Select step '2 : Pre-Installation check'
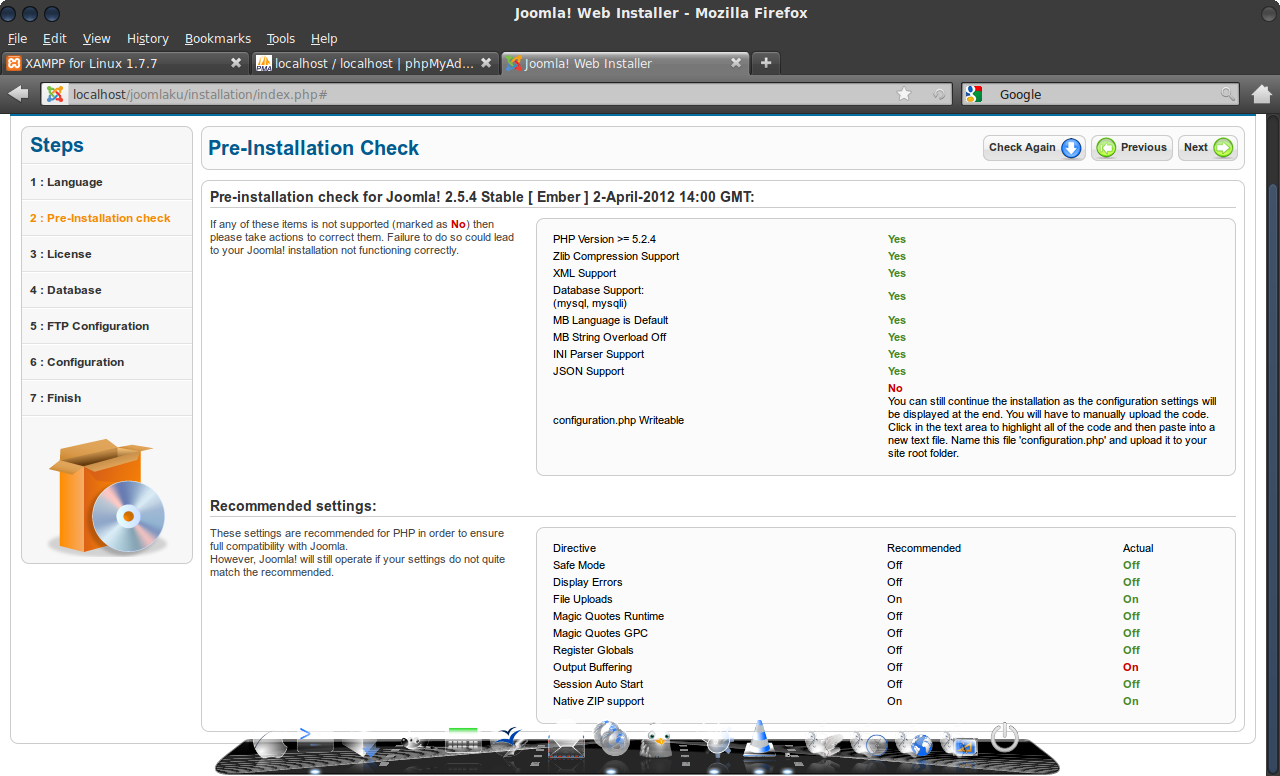 [x=107, y=218]
